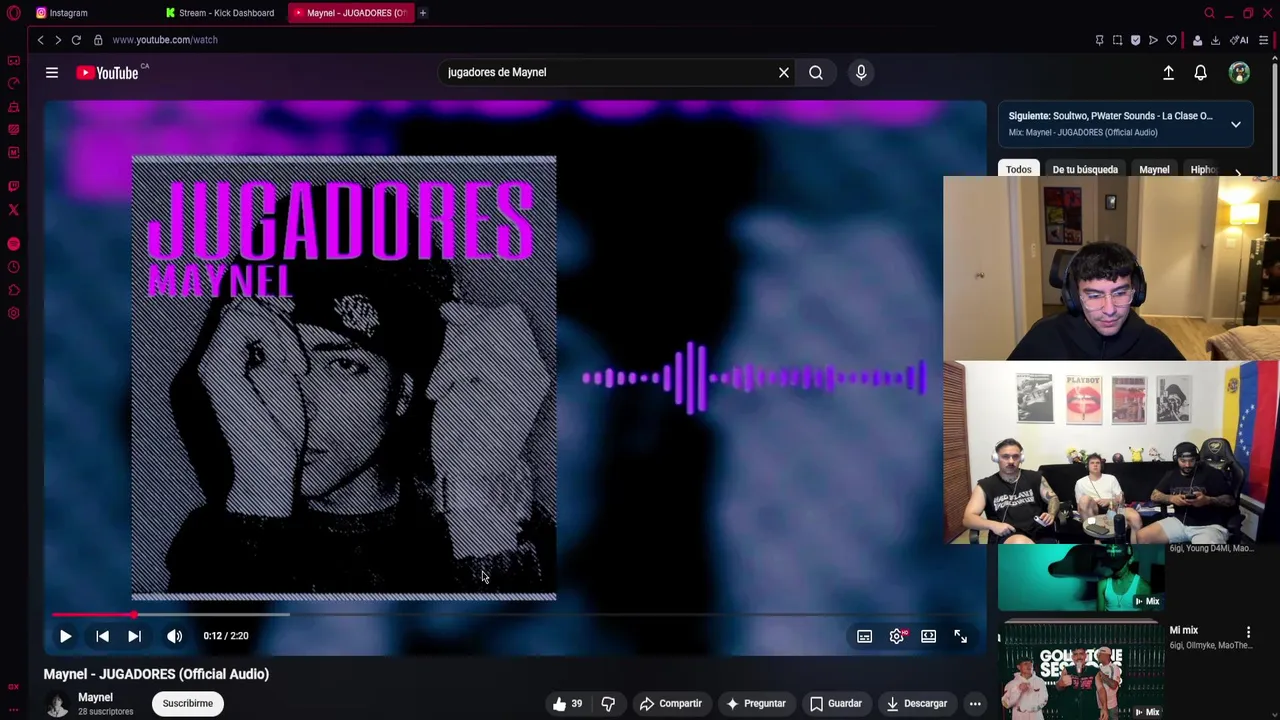
Task: Click the Suscribirme button
Action: 188,704
